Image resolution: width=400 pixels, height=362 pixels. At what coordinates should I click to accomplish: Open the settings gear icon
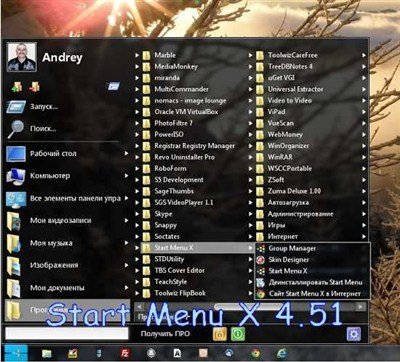coord(353,334)
